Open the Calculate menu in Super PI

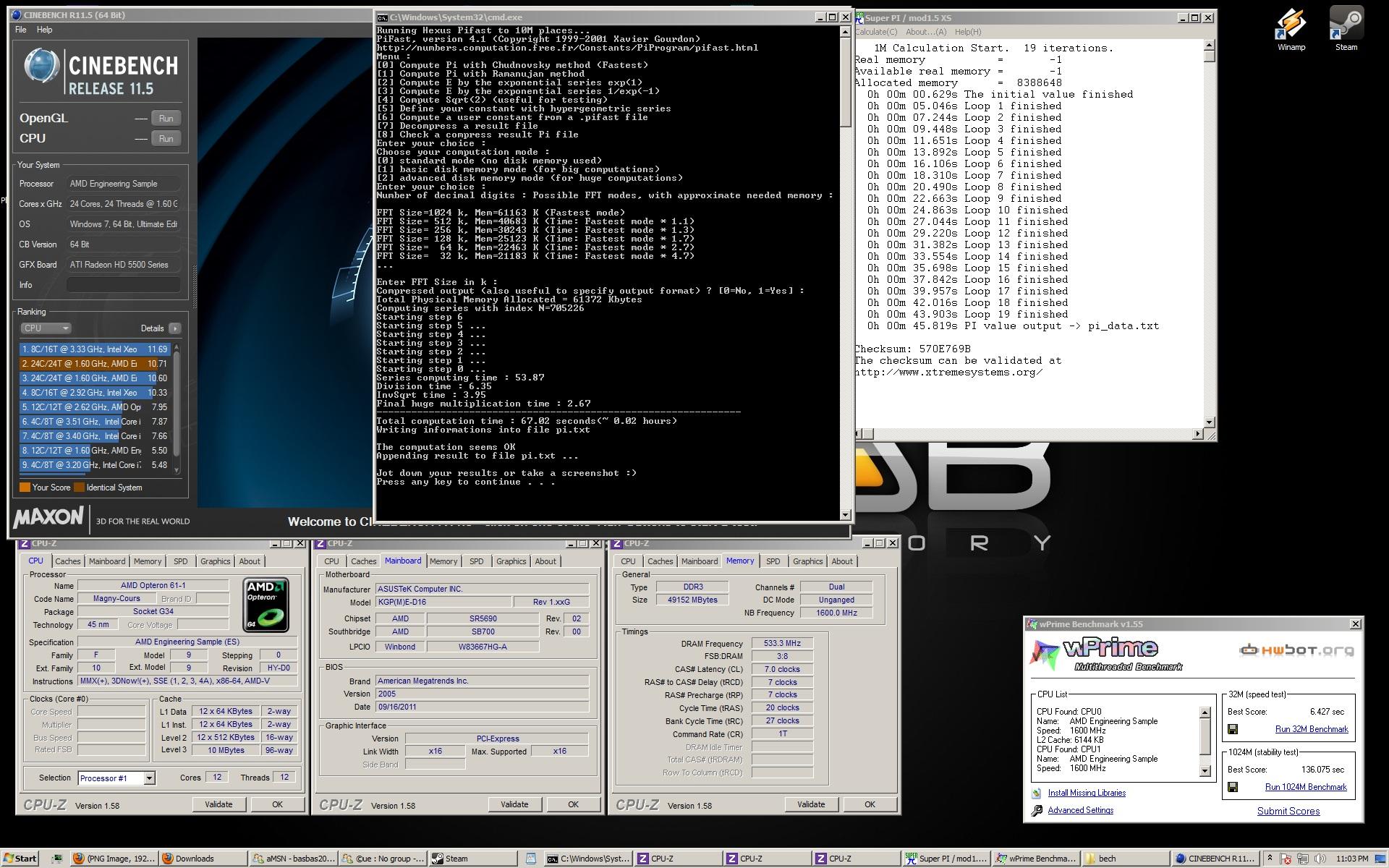876,32
